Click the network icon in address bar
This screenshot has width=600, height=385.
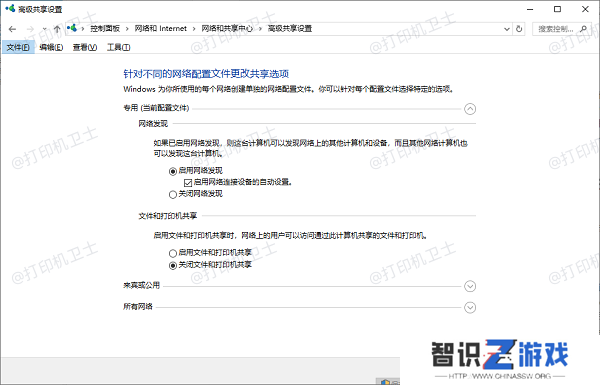click(x=72, y=28)
